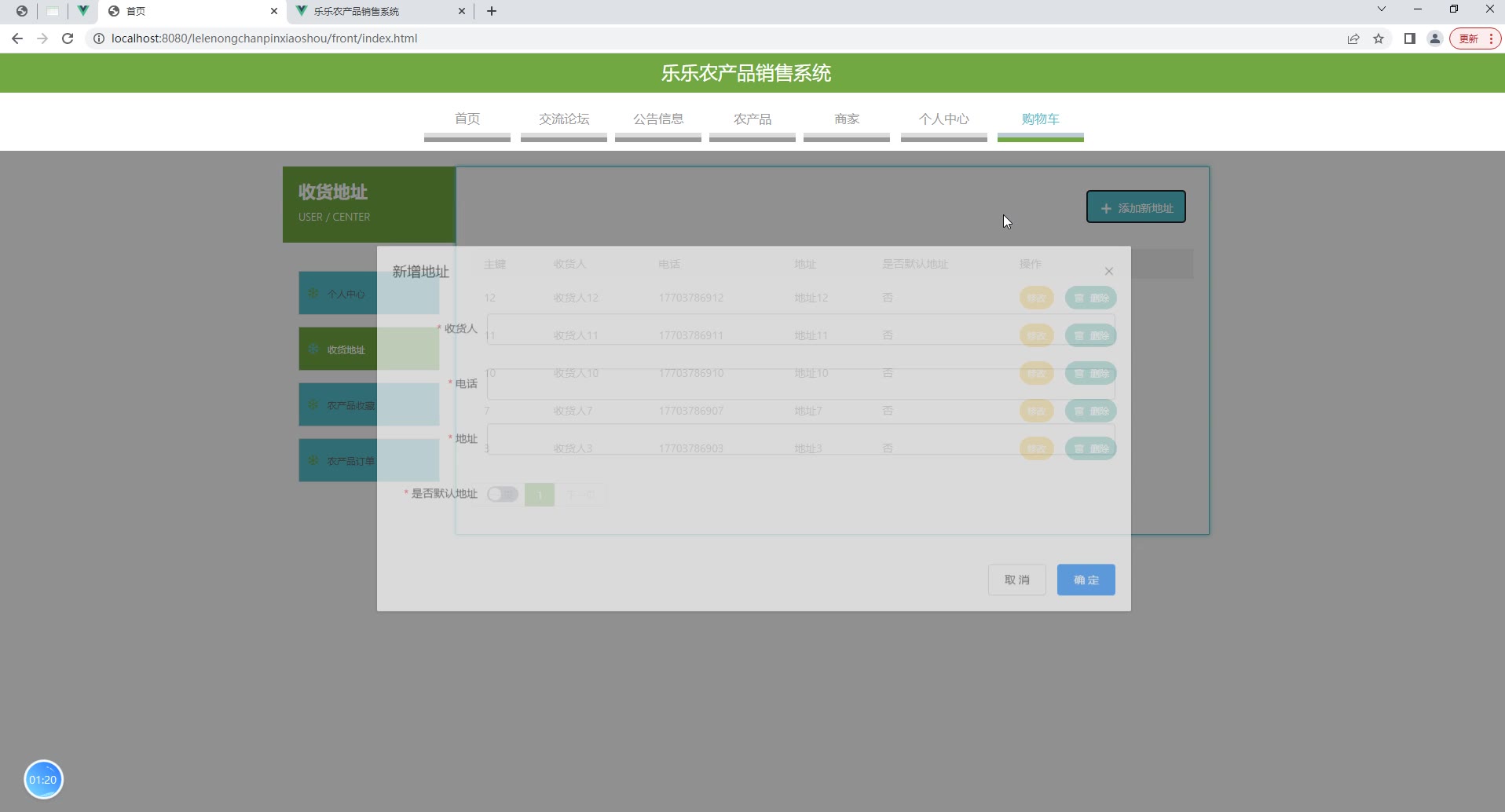Reload the page with the refresh icon
This screenshot has height=812, width=1505.
pos(68,38)
